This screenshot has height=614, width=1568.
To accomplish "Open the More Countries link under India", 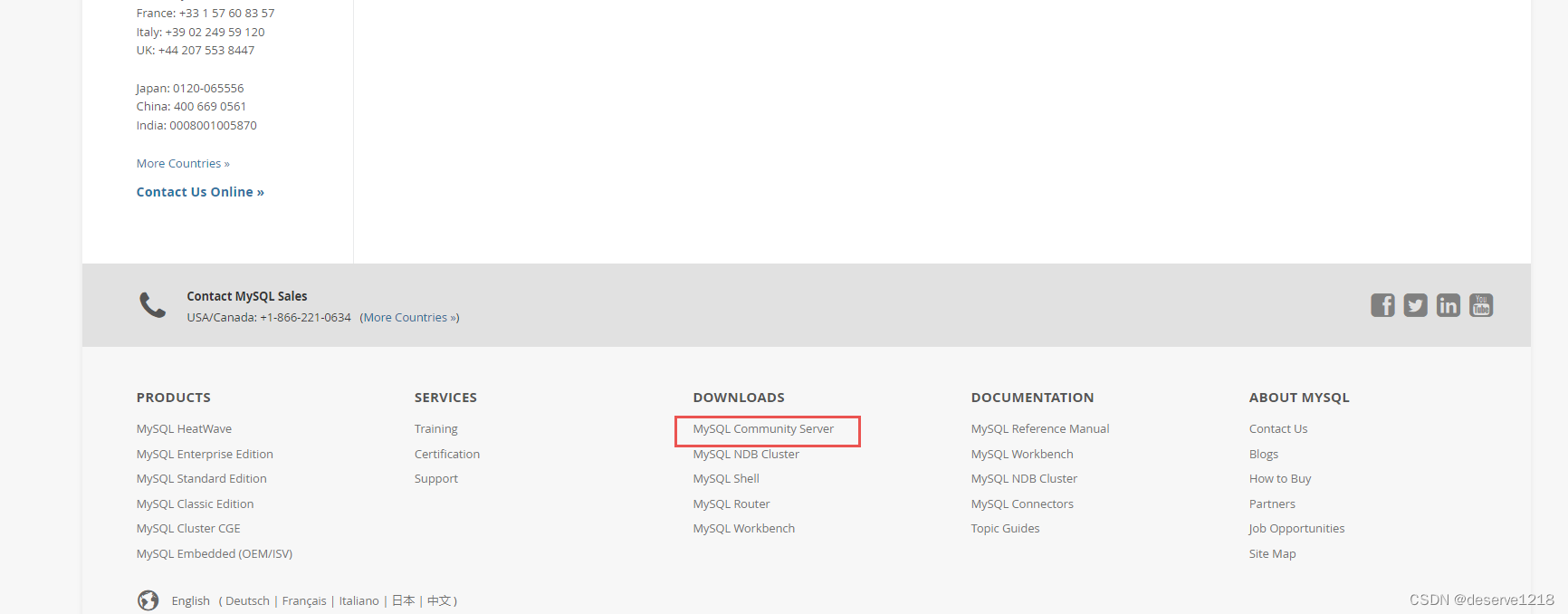I will coord(183,164).
